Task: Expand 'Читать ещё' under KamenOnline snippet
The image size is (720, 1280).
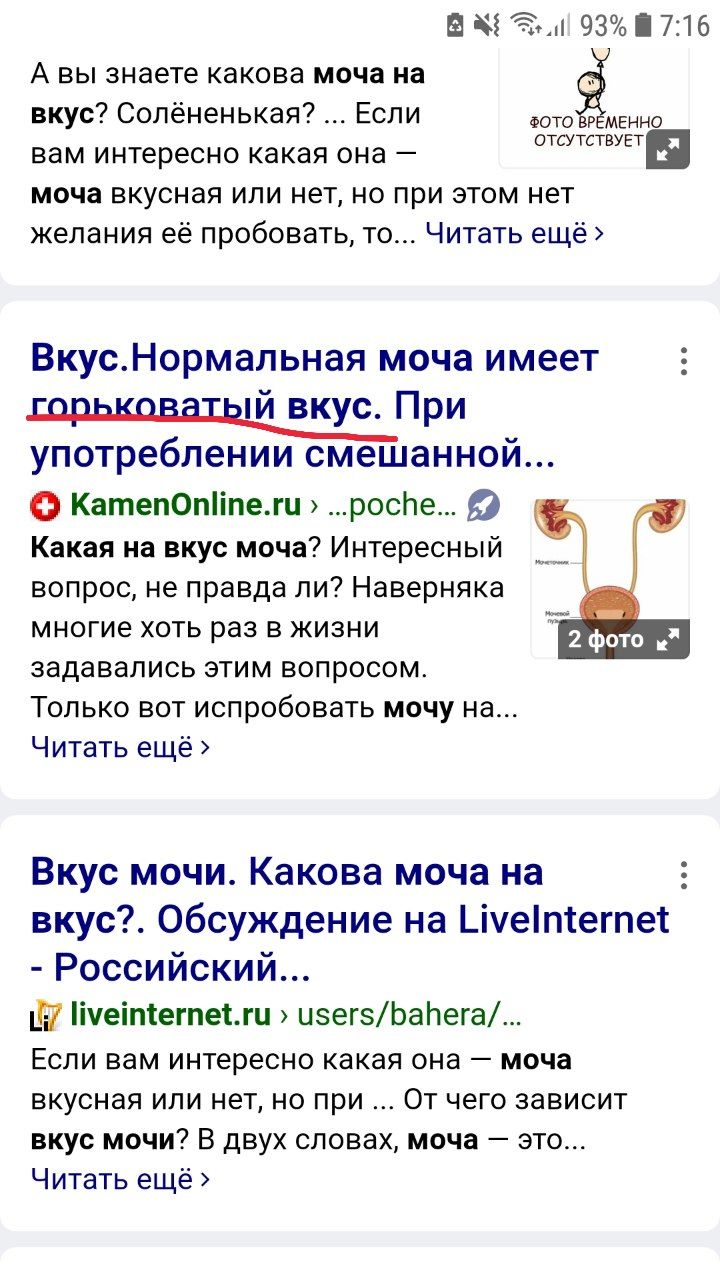Action: coord(121,747)
